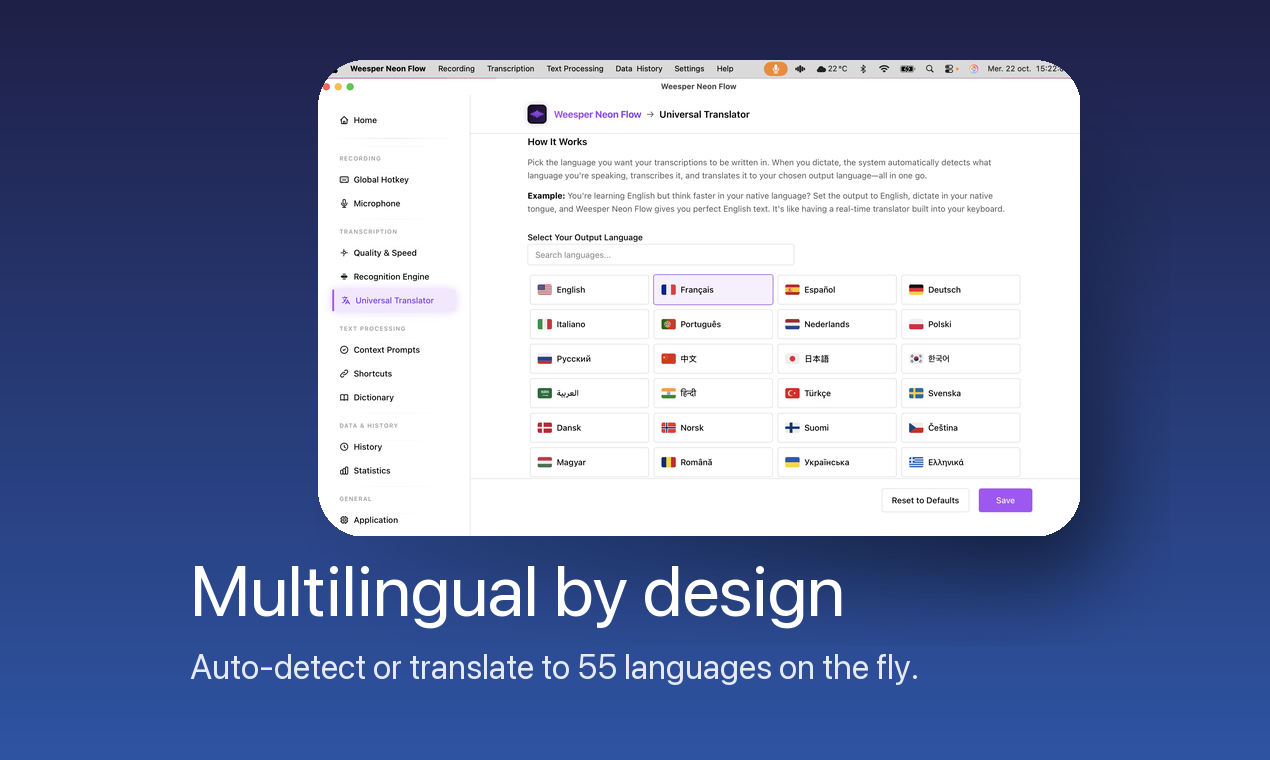Image resolution: width=1270 pixels, height=760 pixels.
Task: Open the Dictionary section
Action: point(373,398)
